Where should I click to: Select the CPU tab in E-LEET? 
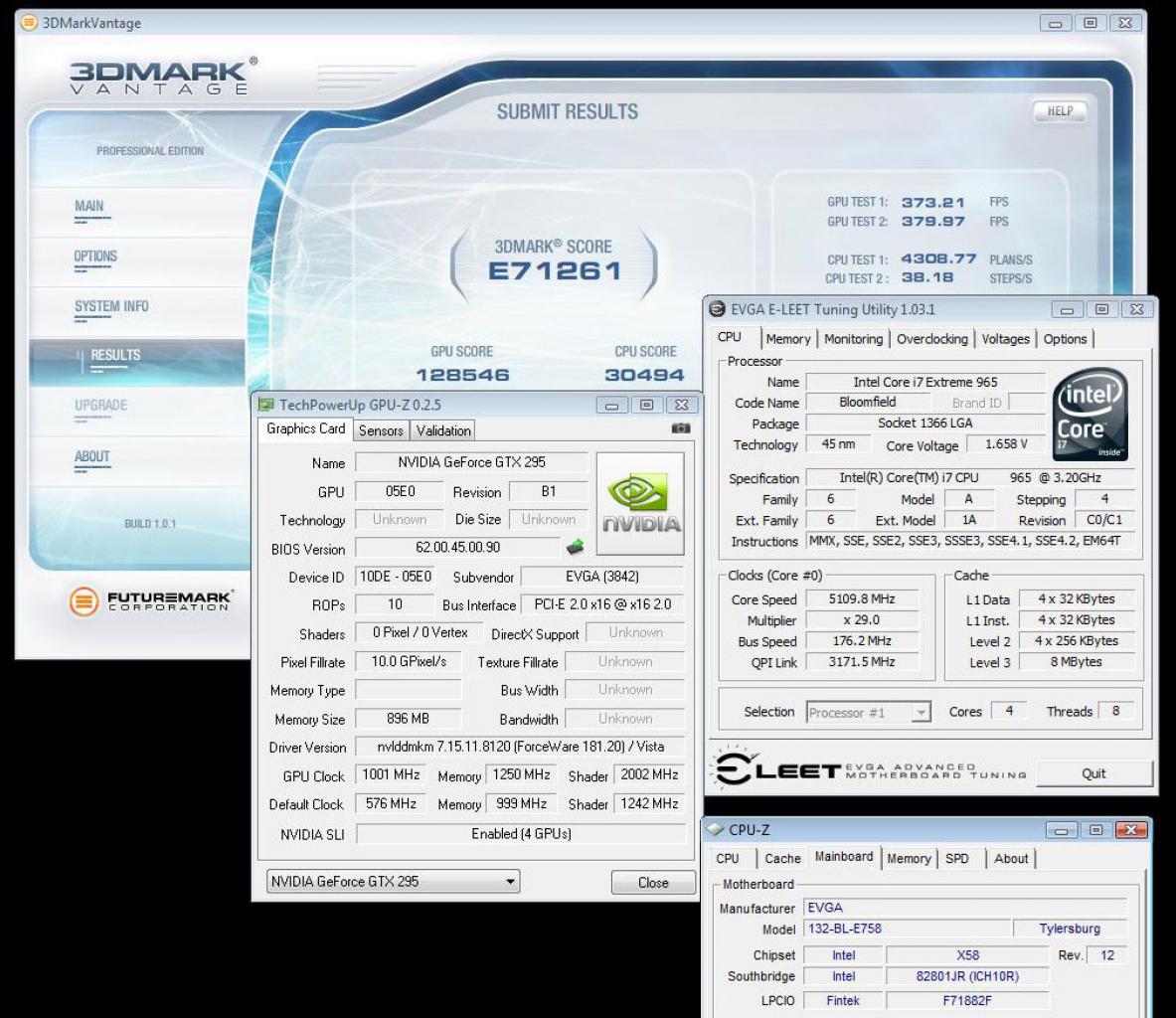click(730, 337)
